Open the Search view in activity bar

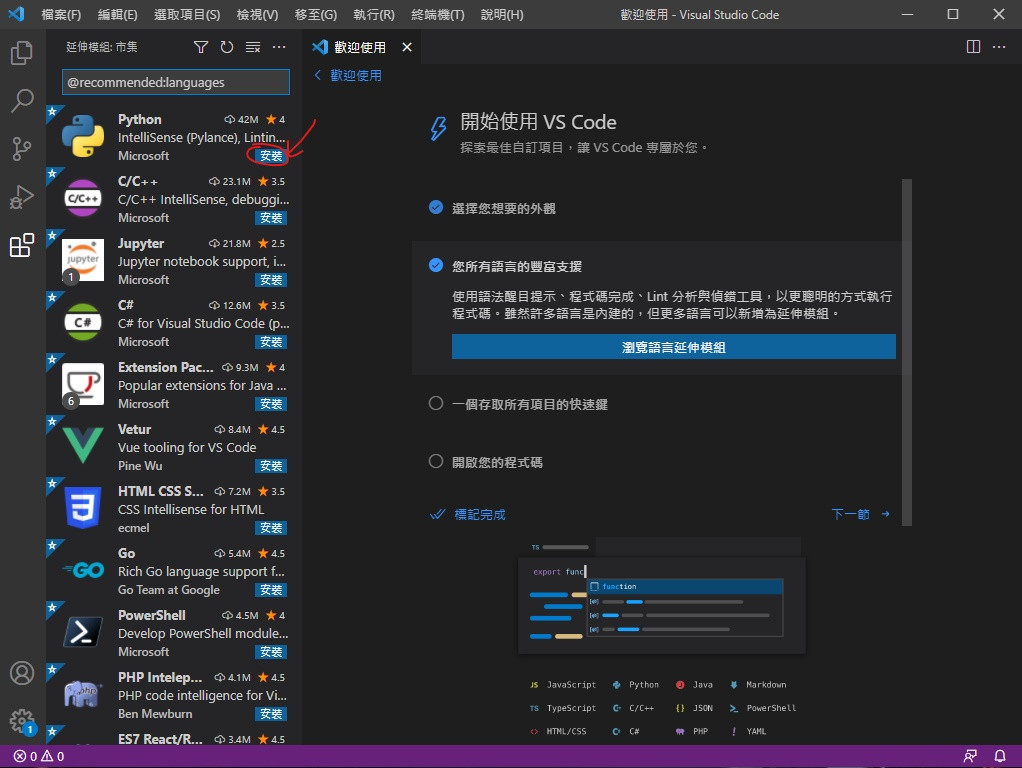(x=22, y=100)
